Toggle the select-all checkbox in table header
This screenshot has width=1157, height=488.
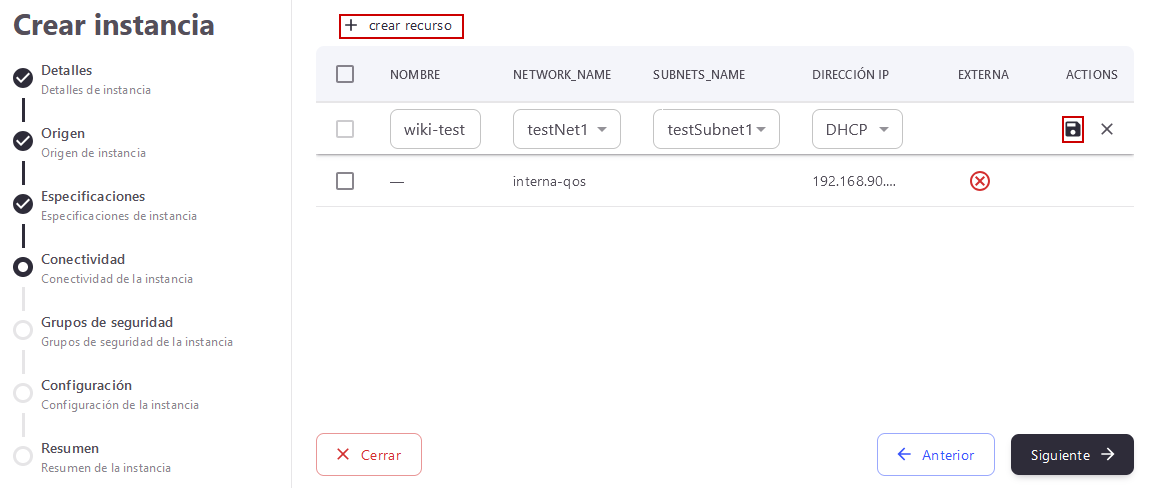[x=345, y=74]
